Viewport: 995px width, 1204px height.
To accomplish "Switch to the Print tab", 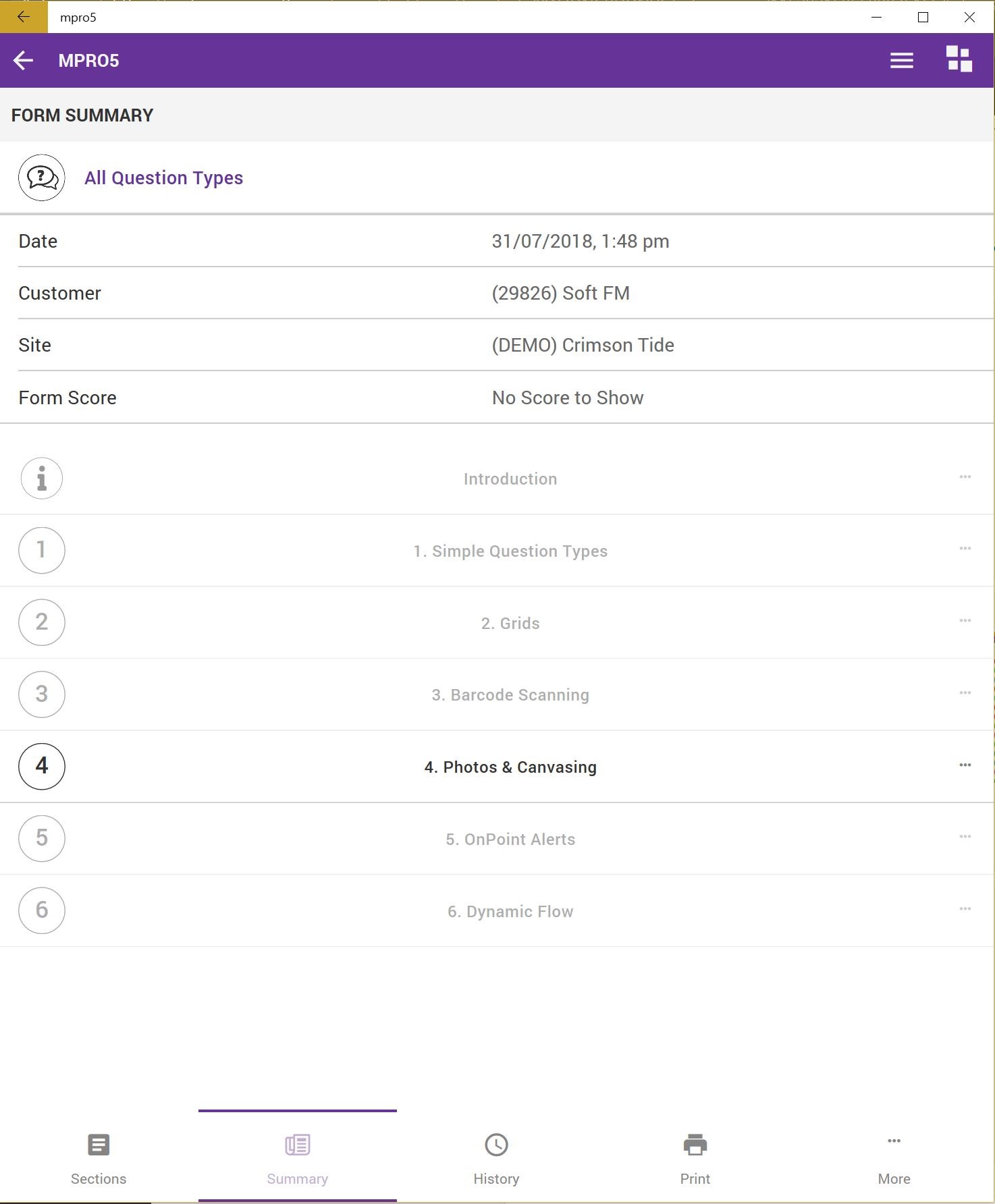I will [x=695, y=1157].
